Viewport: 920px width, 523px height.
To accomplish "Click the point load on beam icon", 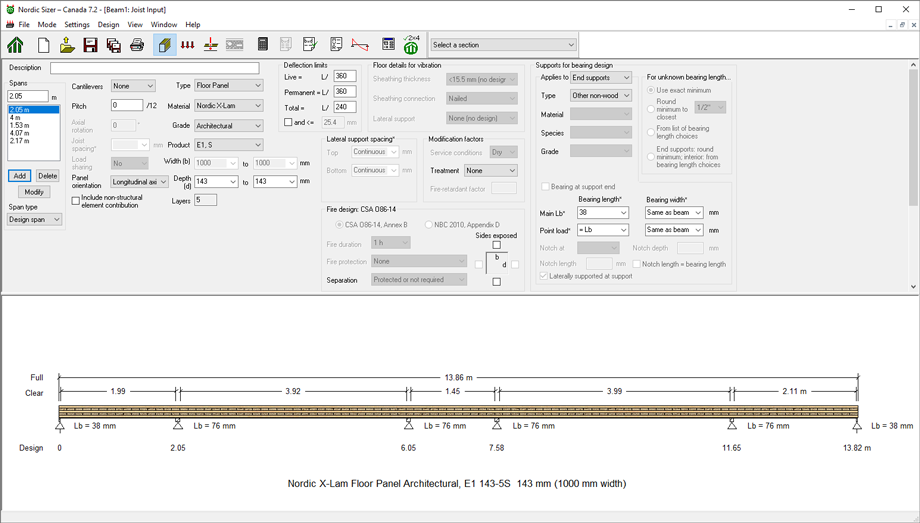I will tap(211, 45).
